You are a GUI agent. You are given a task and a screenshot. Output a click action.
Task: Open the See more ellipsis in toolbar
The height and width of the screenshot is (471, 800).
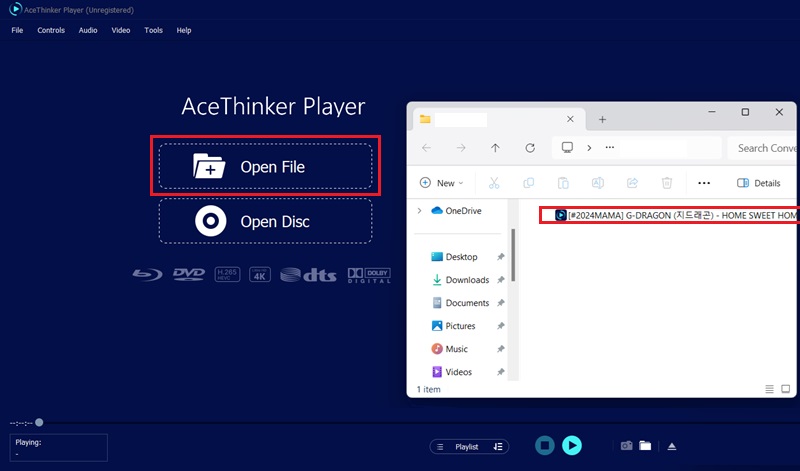click(x=704, y=183)
